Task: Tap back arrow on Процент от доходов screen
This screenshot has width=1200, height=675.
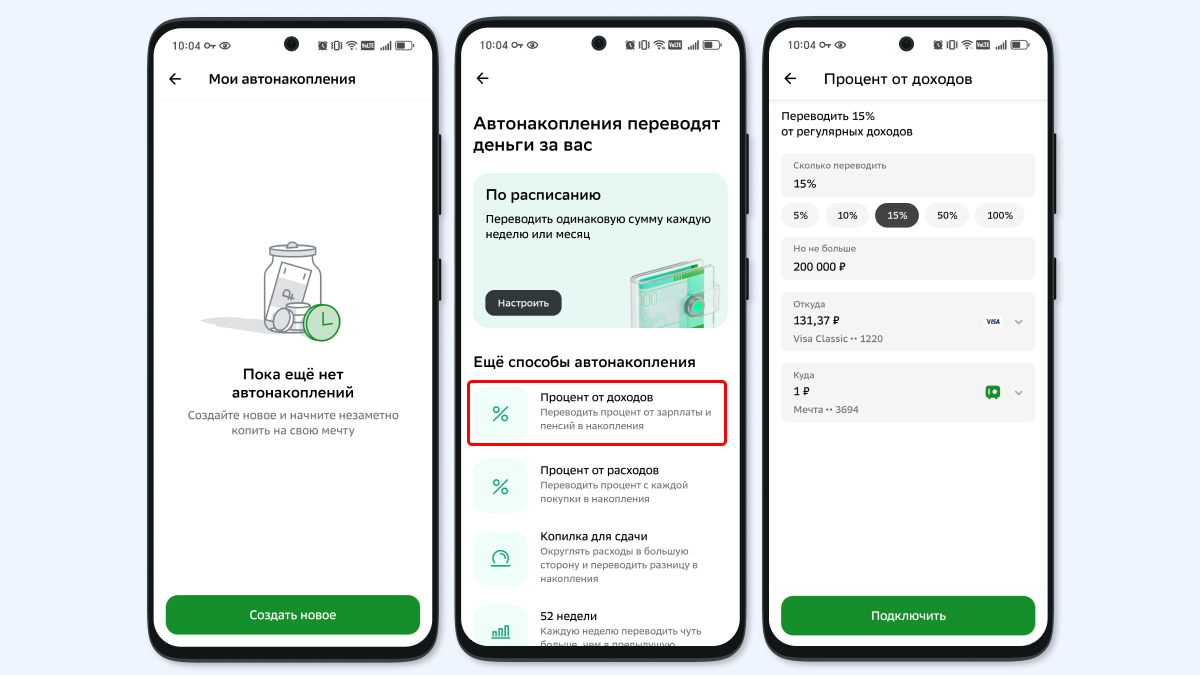Action: click(790, 79)
